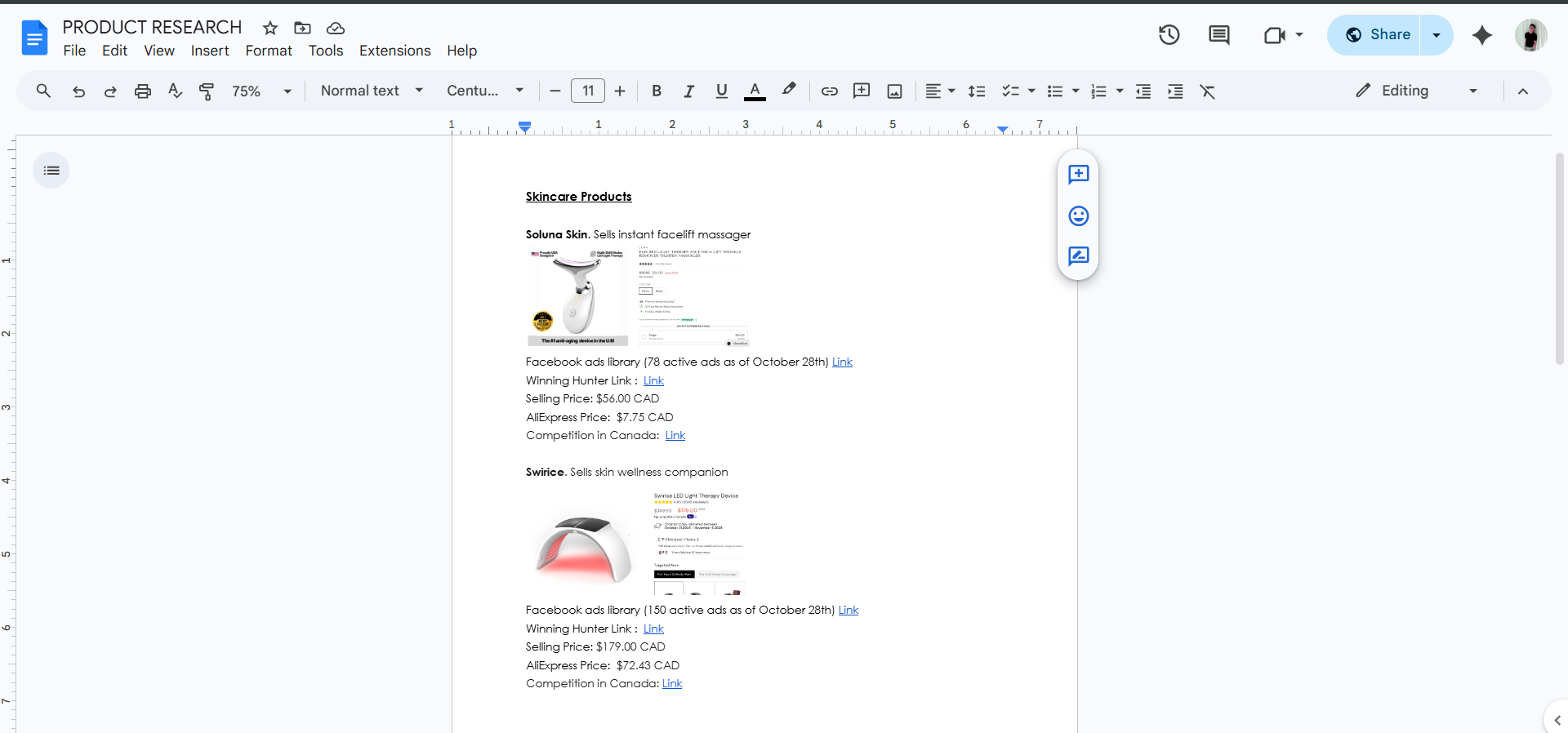Show all comments panel
This screenshot has height=733, width=1568.
pos(1219,34)
